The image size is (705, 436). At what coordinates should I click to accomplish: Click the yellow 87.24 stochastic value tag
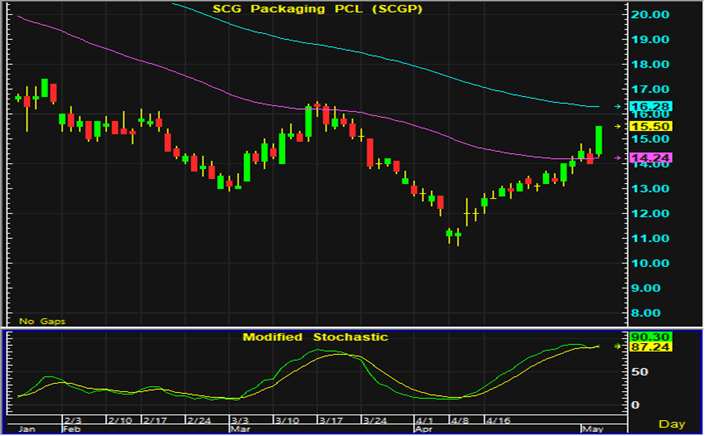[x=650, y=347]
